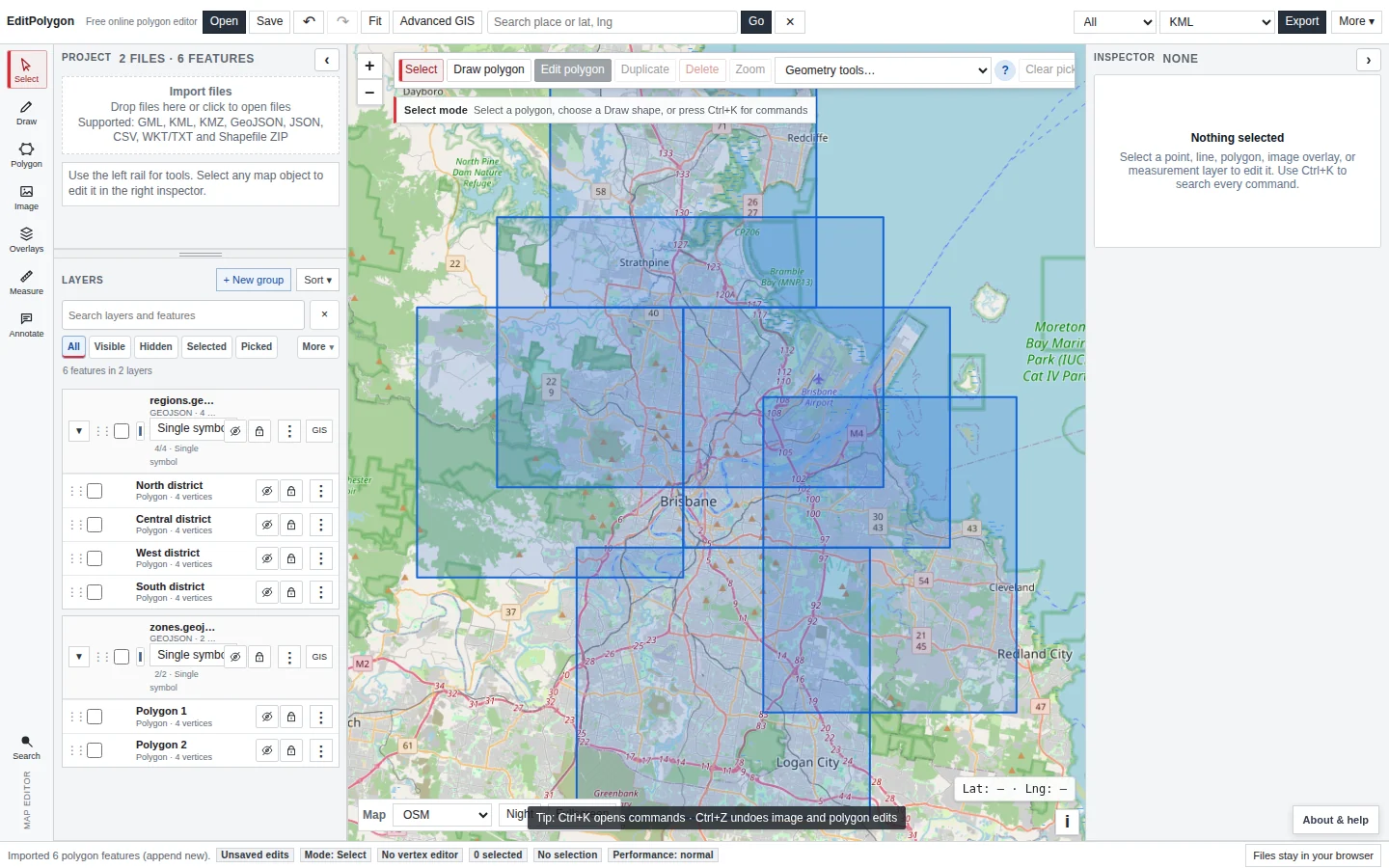1389x868 pixels.
Task: Filter layers by Picked
Action: [257, 346]
